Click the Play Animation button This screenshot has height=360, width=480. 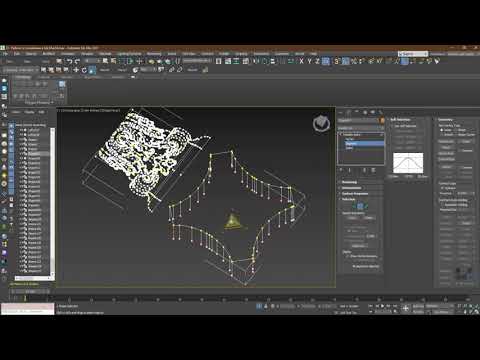click(x=383, y=306)
